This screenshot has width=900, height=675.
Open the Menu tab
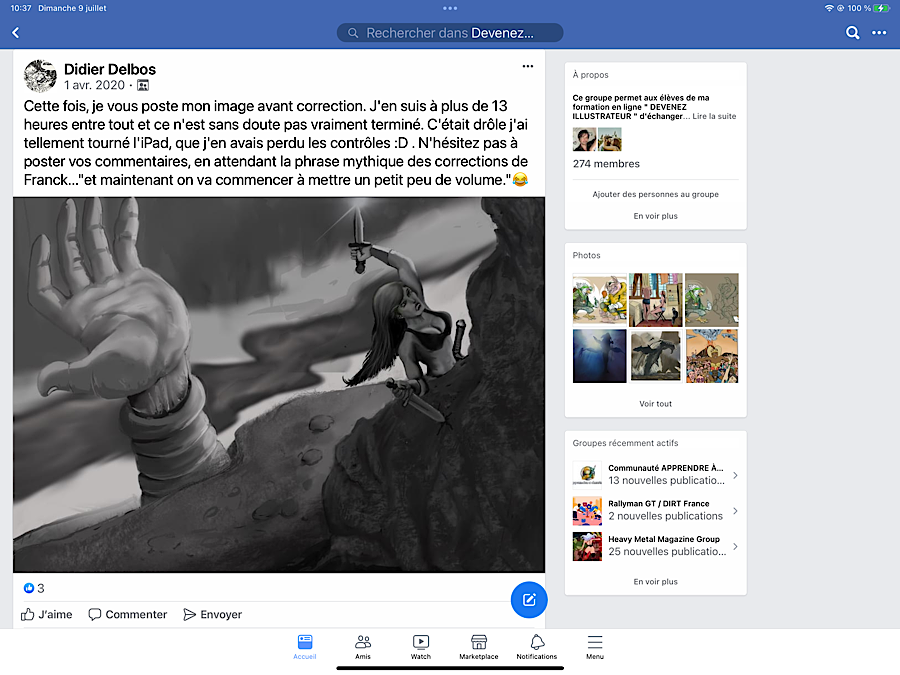[x=595, y=647]
